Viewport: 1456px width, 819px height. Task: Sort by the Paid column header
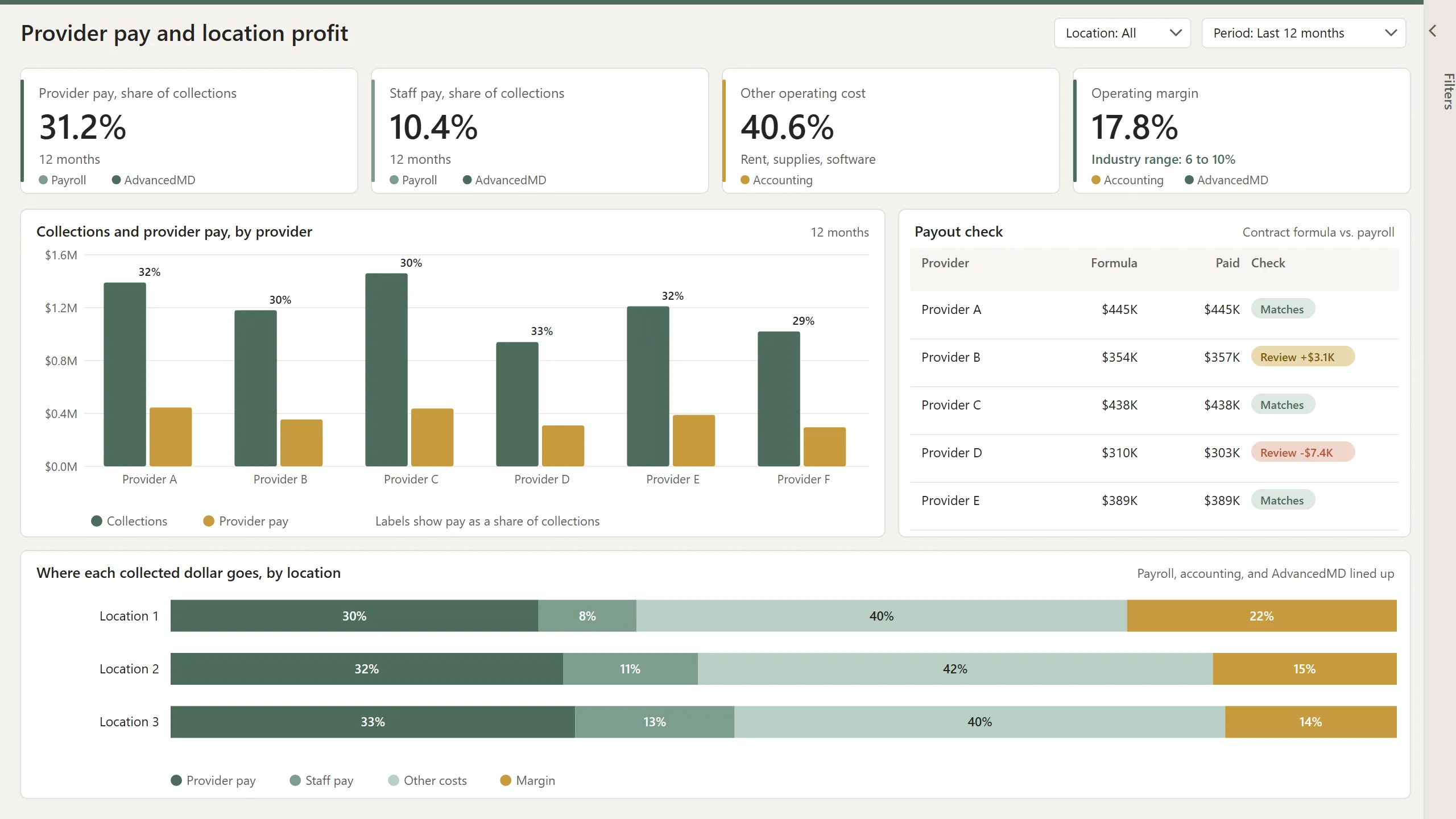[x=1227, y=263]
